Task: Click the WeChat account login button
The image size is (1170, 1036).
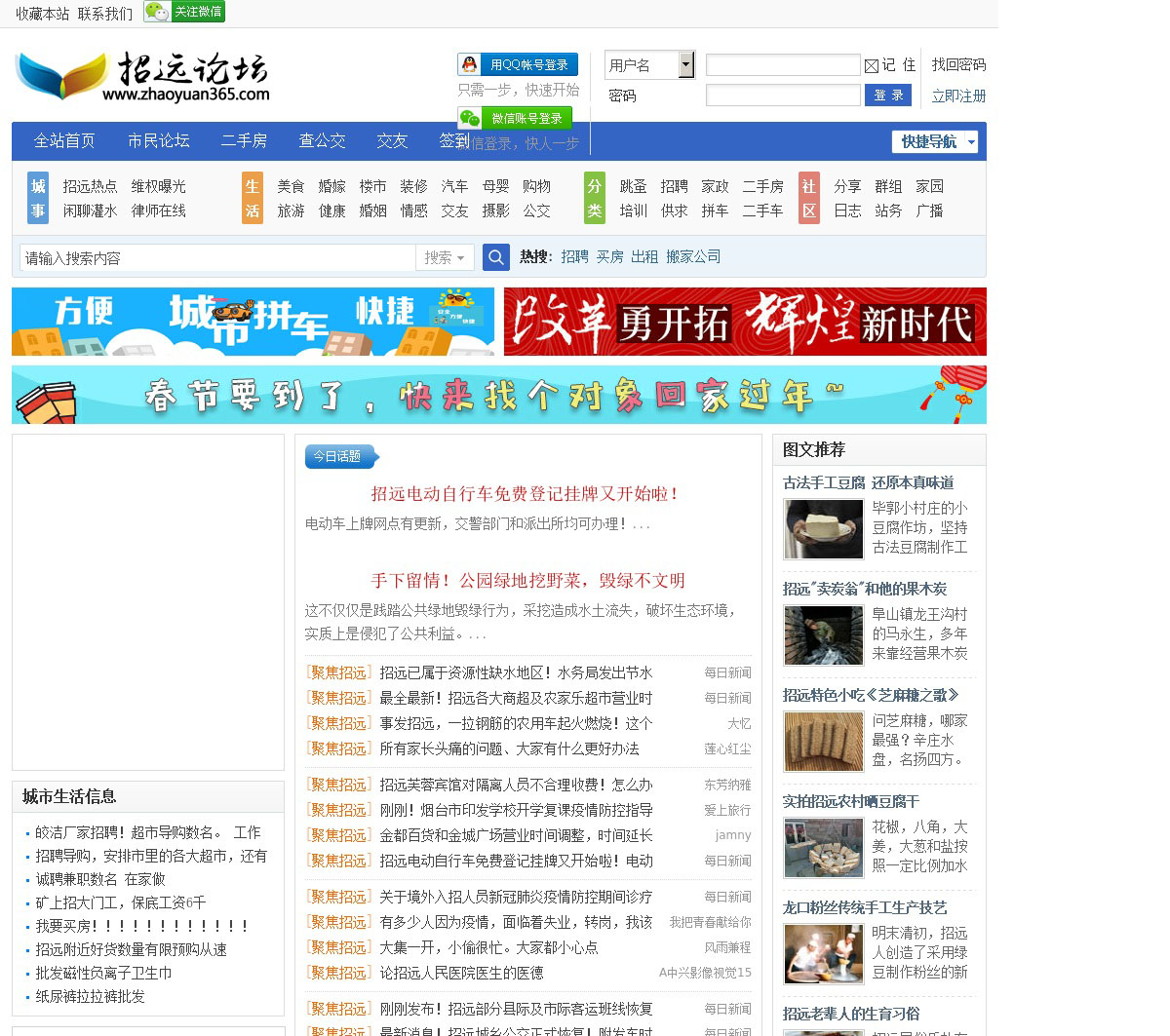Action: [515, 118]
